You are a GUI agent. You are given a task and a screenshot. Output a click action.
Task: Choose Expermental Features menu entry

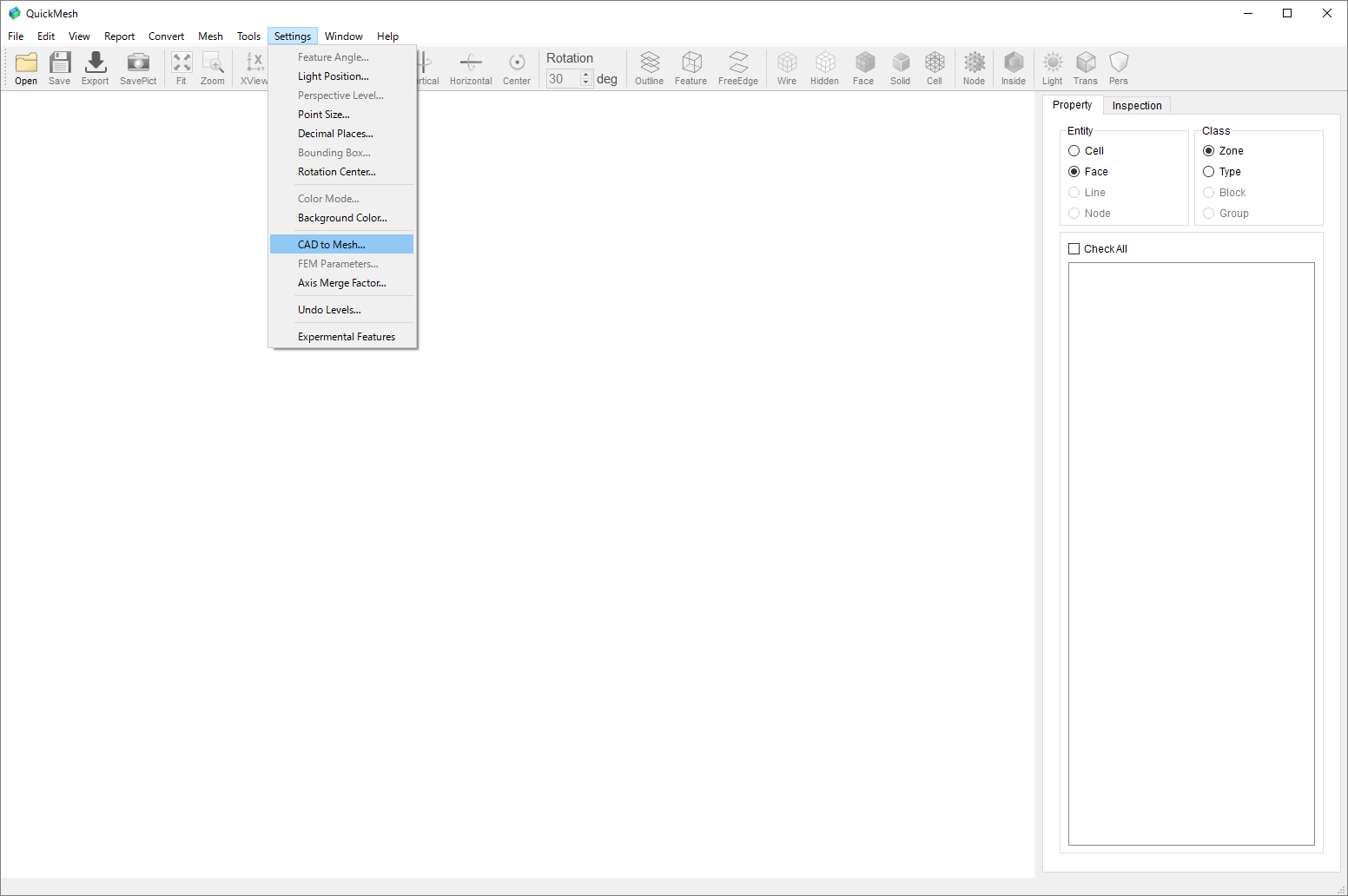pos(341,337)
